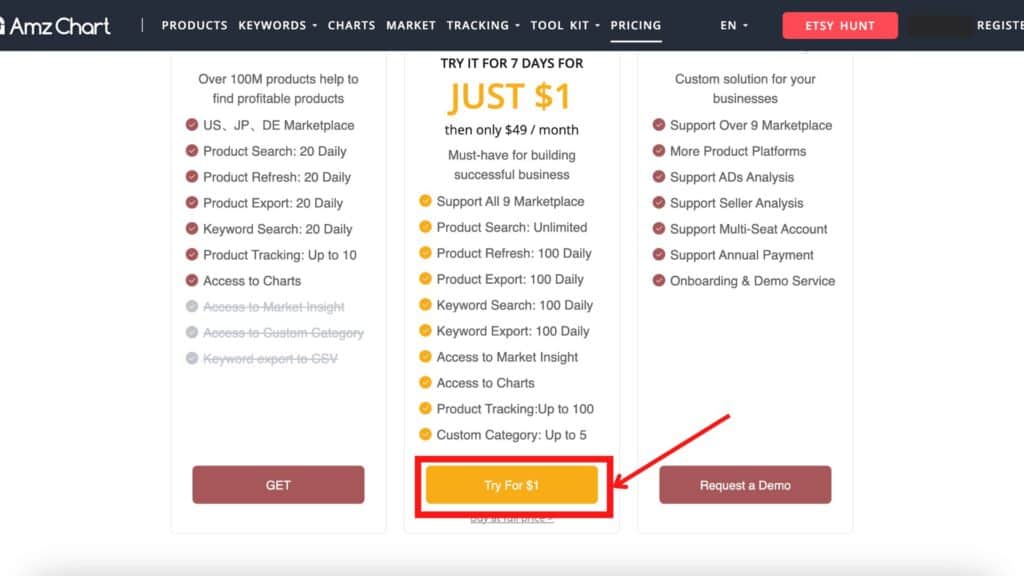The image size is (1024, 576).
Task: Select the Market navigation item
Action: [411, 25]
